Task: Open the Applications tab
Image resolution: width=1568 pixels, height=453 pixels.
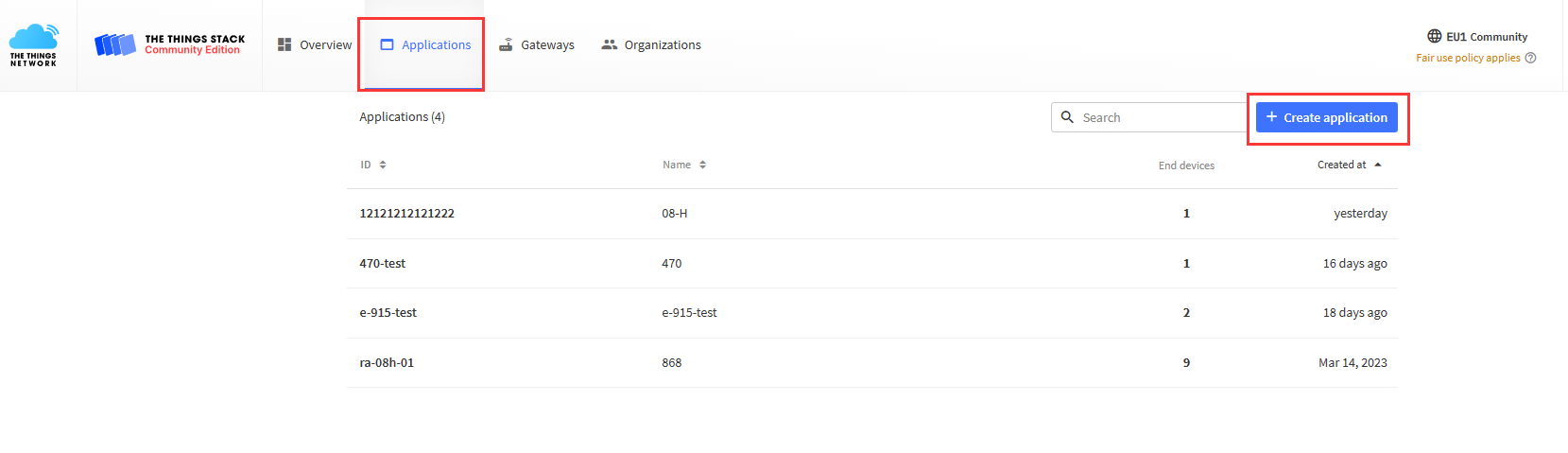Action: (x=425, y=44)
